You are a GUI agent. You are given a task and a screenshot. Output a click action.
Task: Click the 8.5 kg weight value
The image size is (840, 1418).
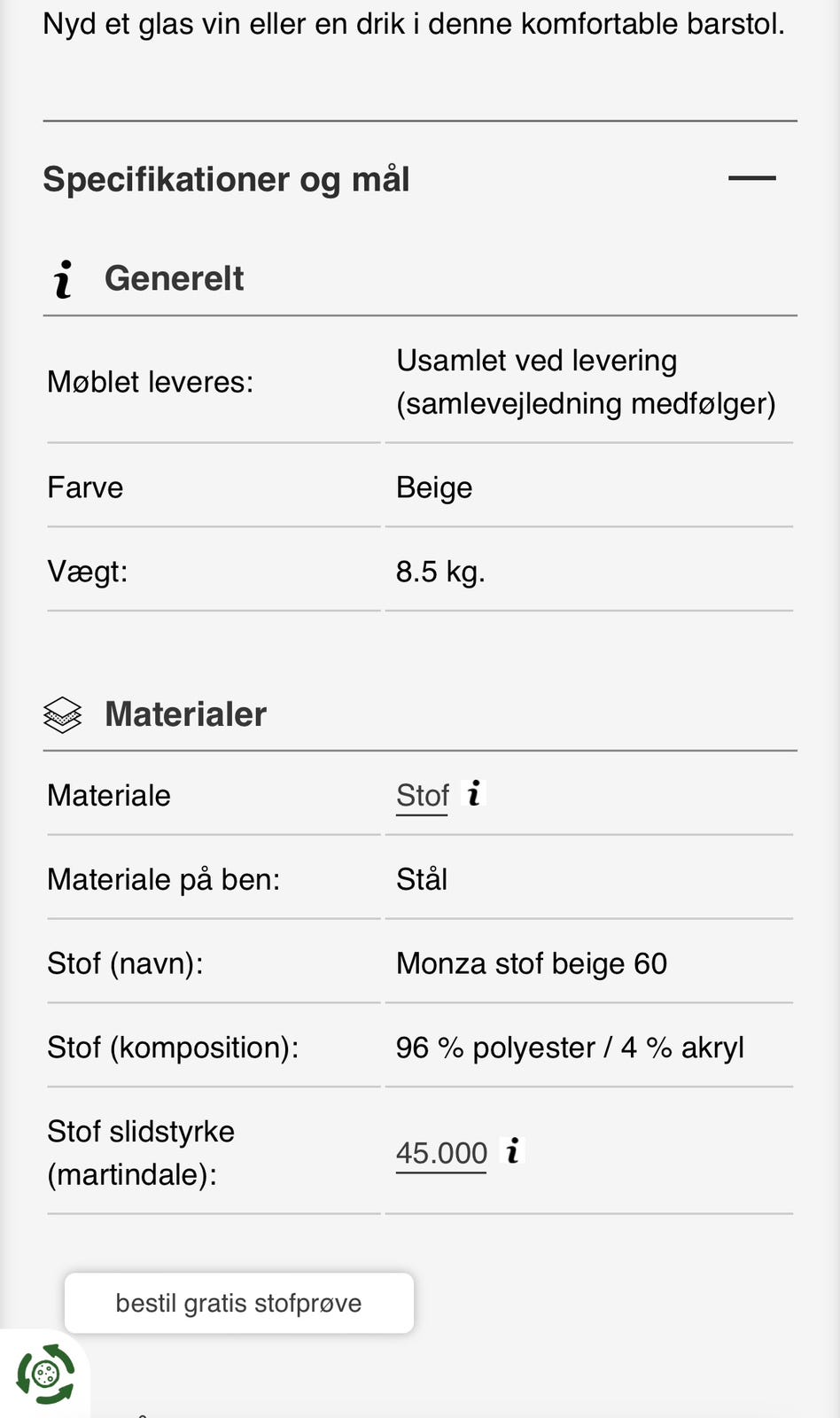tap(440, 572)
